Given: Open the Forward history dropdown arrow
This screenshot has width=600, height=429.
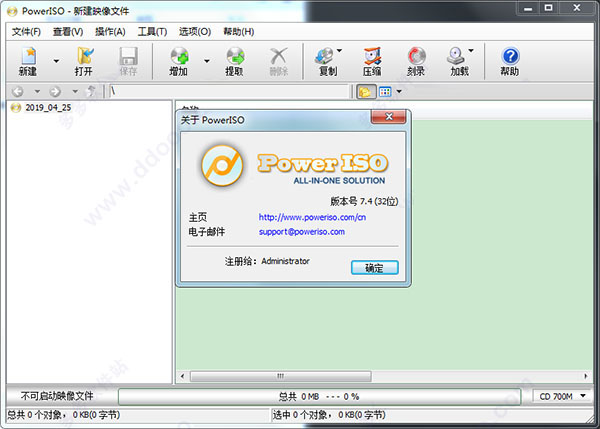Looking at the screenshot, I should point(75,91).
